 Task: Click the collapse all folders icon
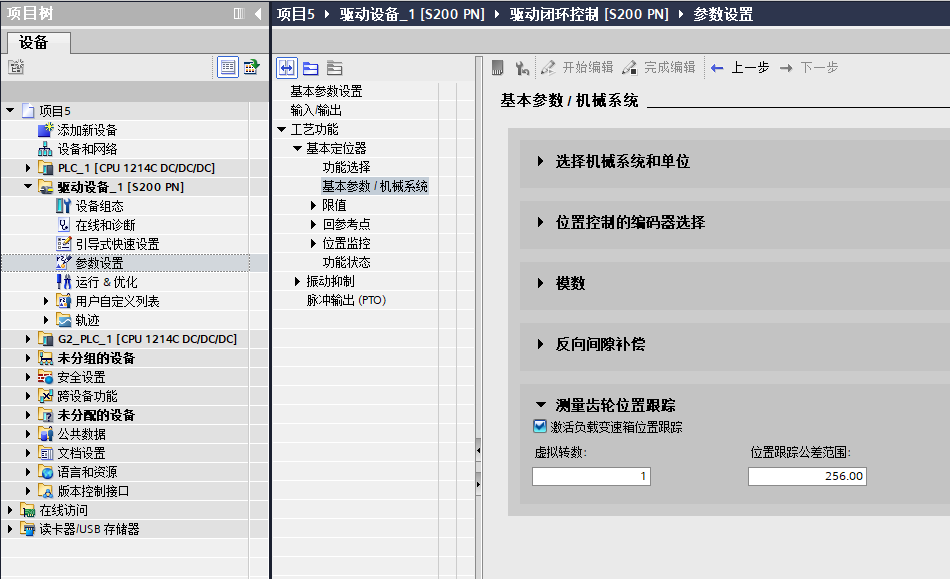[x=334, y=68]
